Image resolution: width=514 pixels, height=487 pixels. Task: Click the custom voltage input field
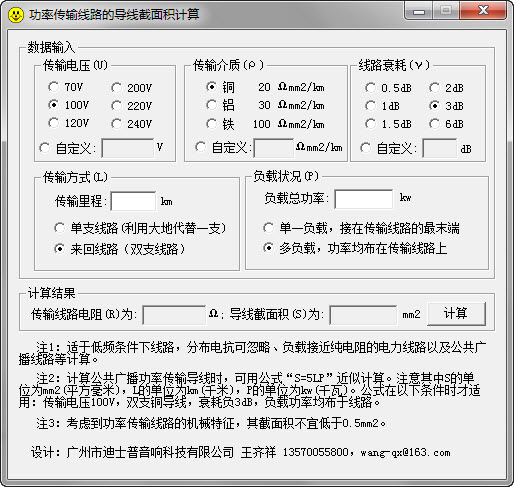(127, 148)
